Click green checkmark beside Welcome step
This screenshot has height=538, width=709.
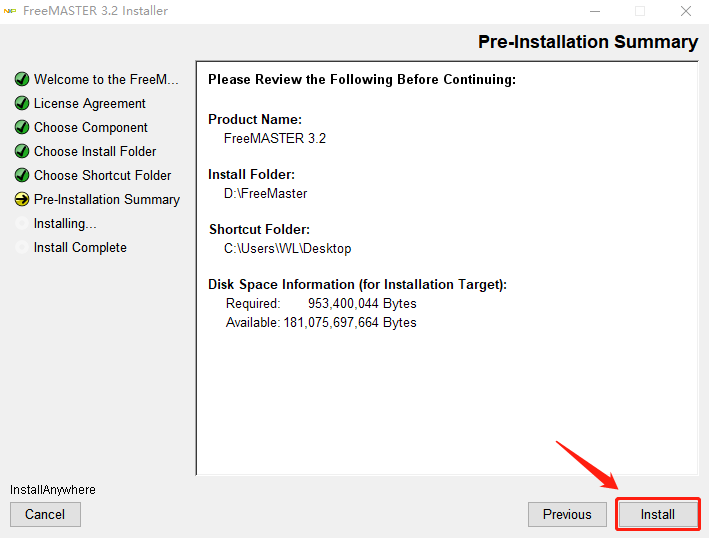tap(22, 79)
